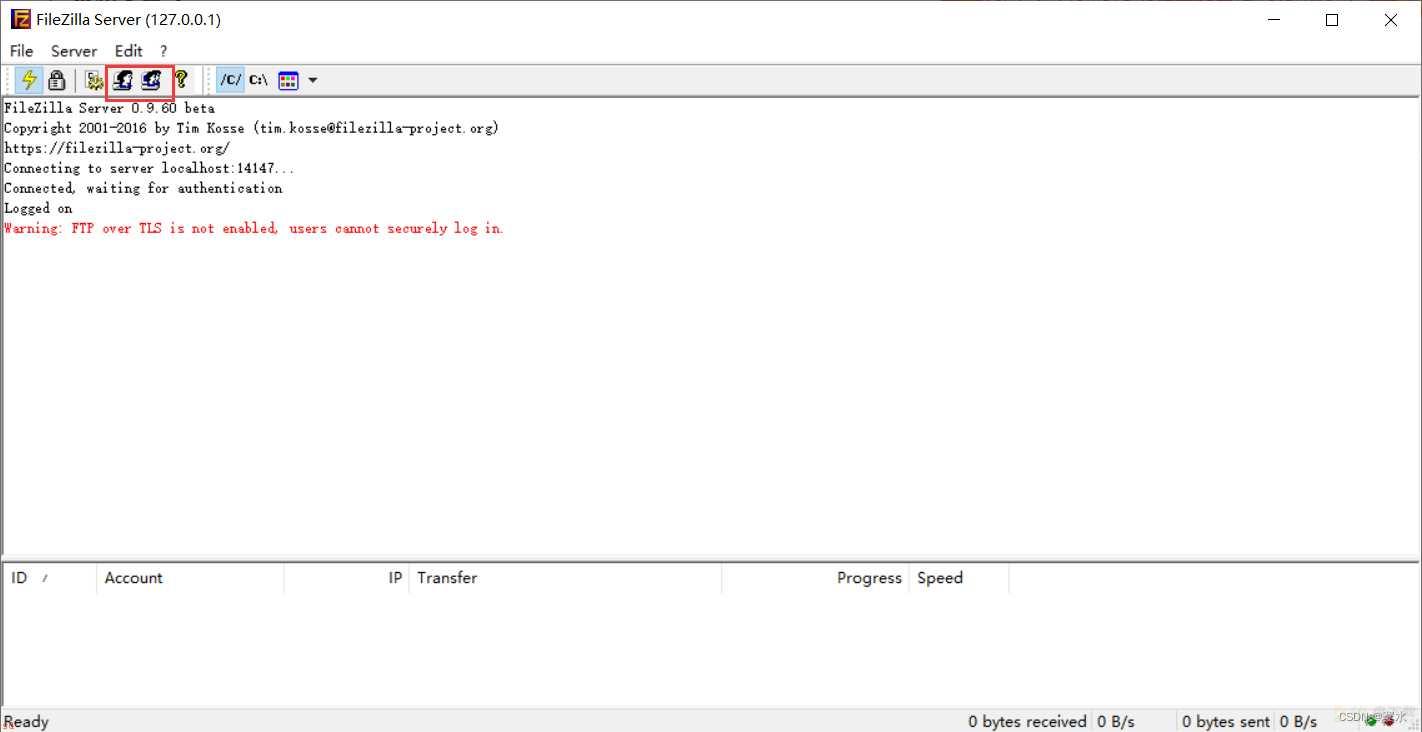1422x732 pixels.
Task: Click the 'FileZilla Server 0.9.60 beta' line
Action: click(x=109, y=108)
